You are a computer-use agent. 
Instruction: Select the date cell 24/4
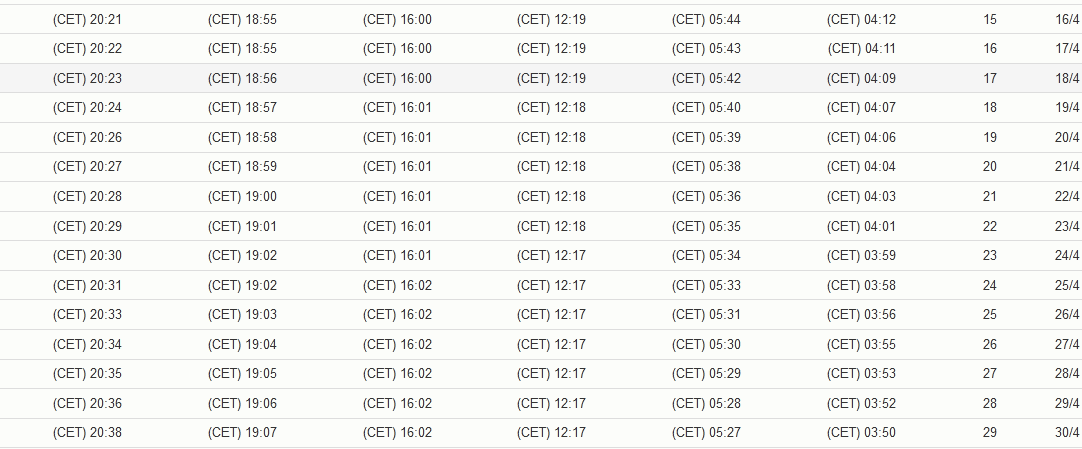pos(1067,256)
